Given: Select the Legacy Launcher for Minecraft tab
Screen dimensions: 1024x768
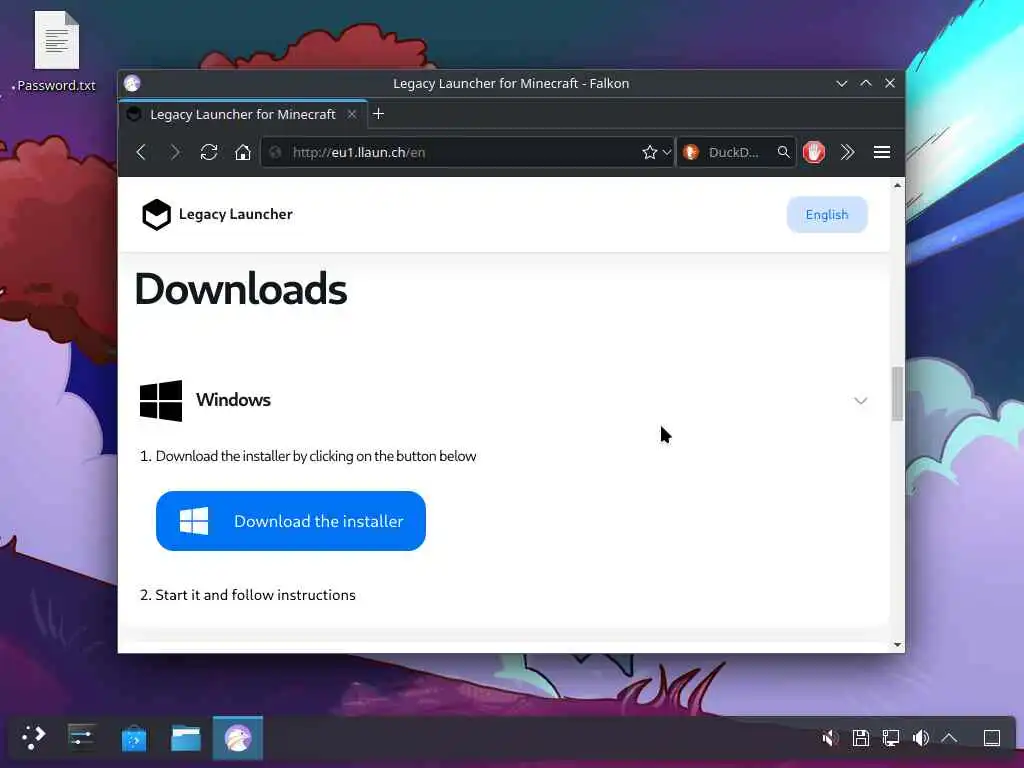Looking at the screenshot, I should click(242, 114).
